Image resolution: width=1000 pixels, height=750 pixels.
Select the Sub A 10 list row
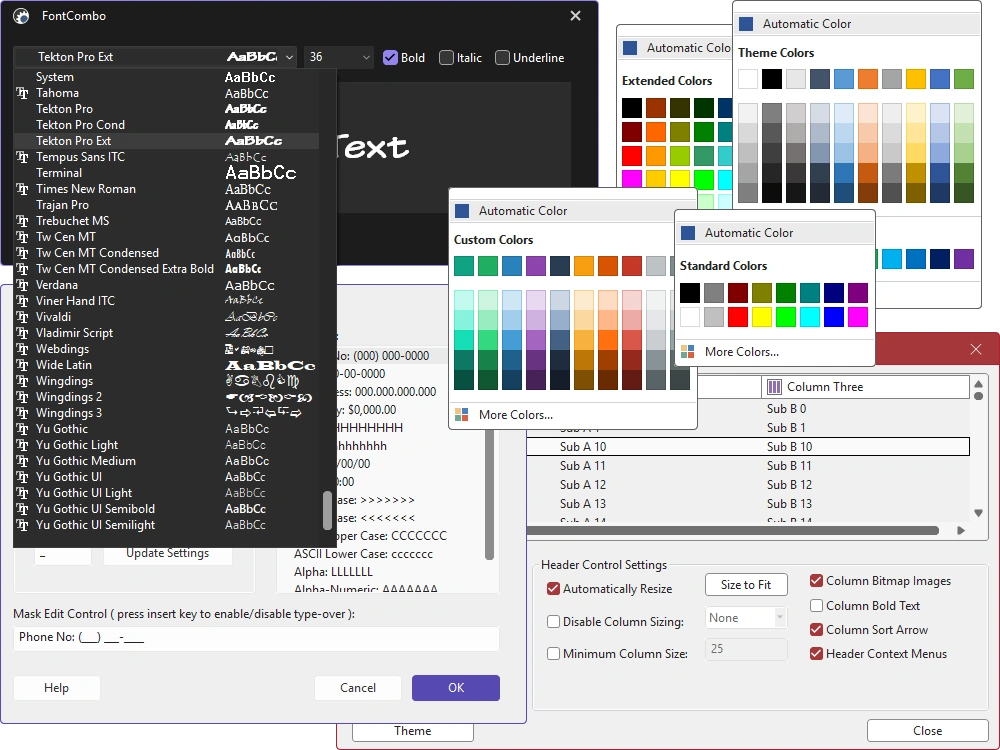coord(748,446)
